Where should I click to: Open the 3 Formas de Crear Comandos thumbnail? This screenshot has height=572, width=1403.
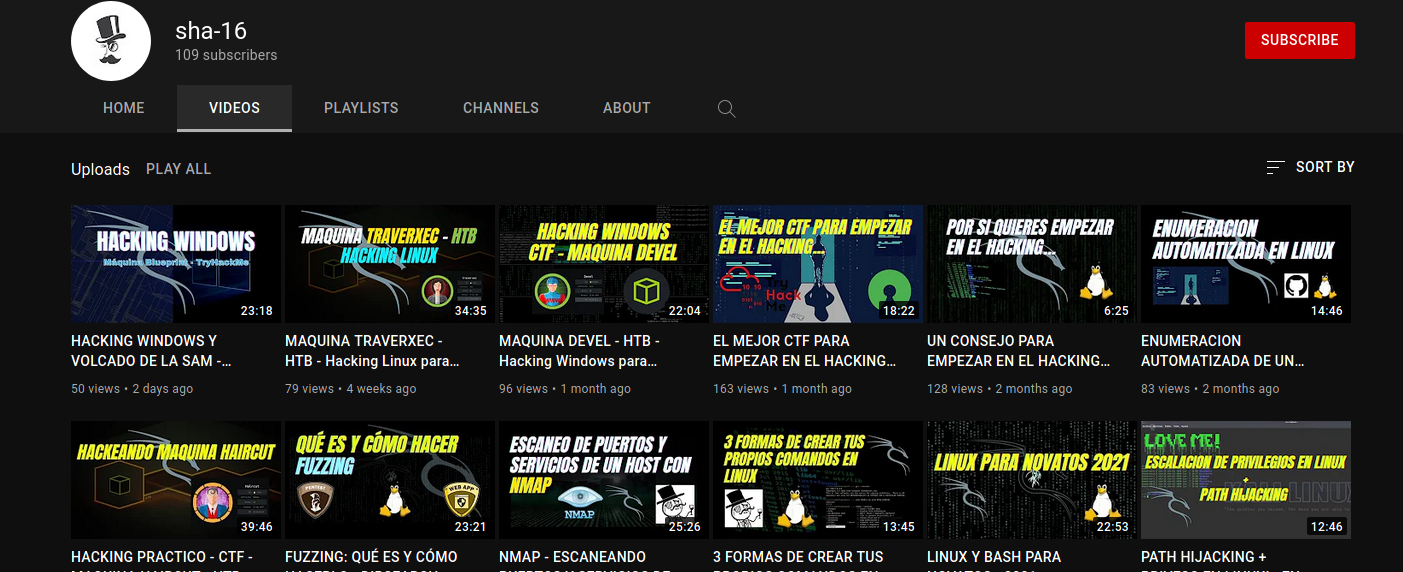point(818,480)
